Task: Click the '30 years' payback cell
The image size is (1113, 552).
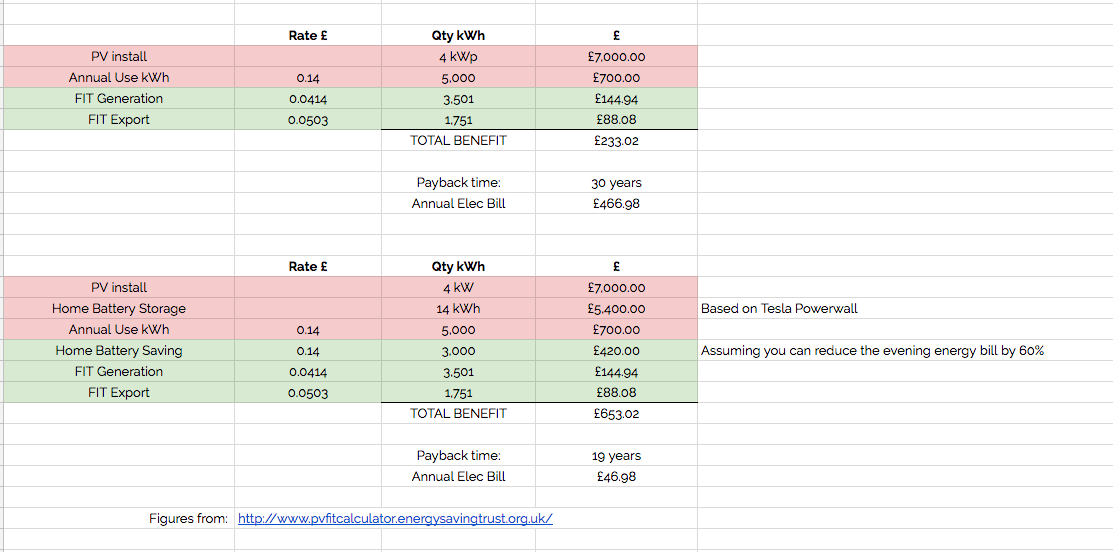Action: pyautogui.click(x=616, y=183)
